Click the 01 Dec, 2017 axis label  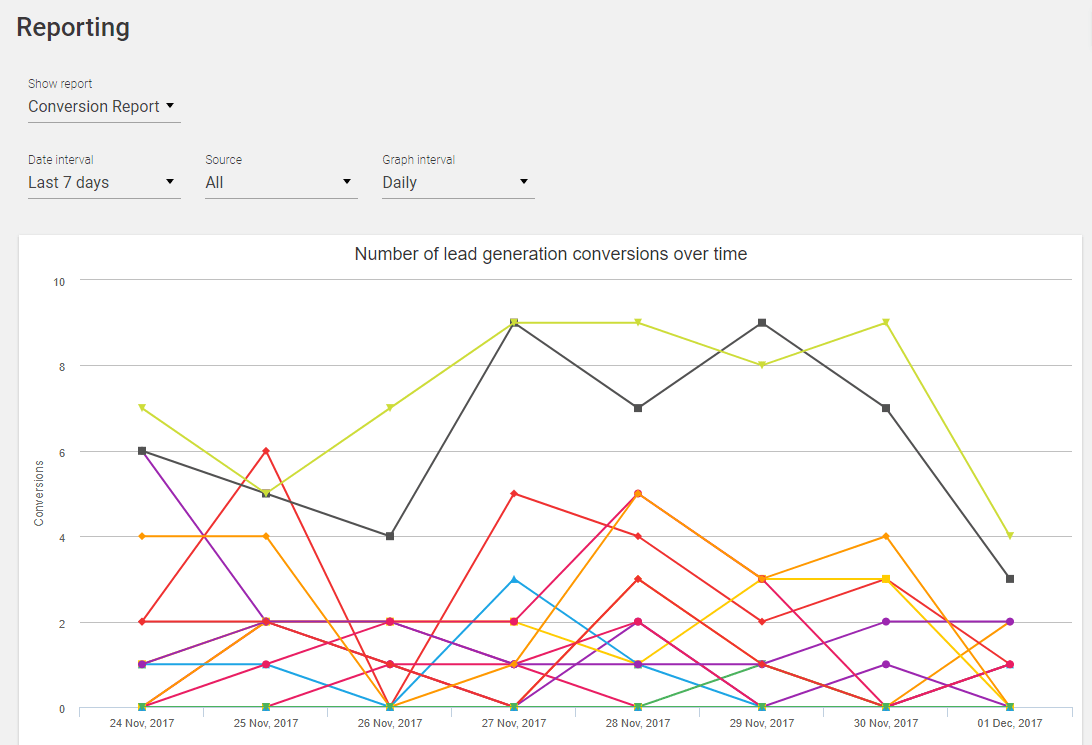tap(1010, 723)
